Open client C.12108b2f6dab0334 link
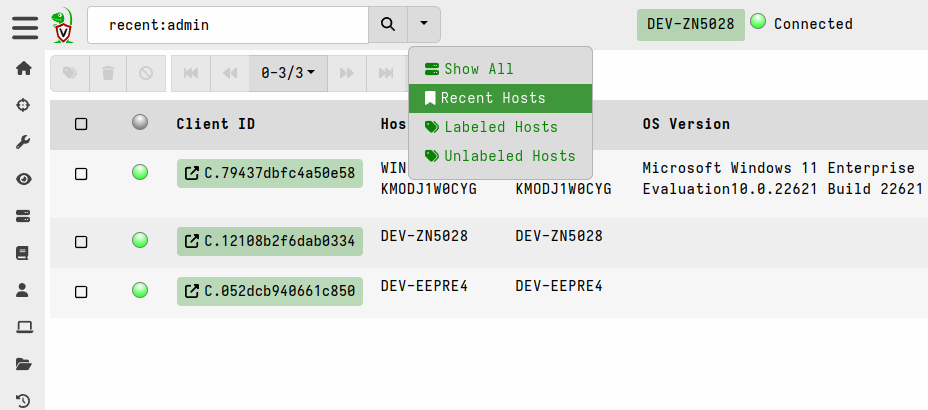 (269, 241)
